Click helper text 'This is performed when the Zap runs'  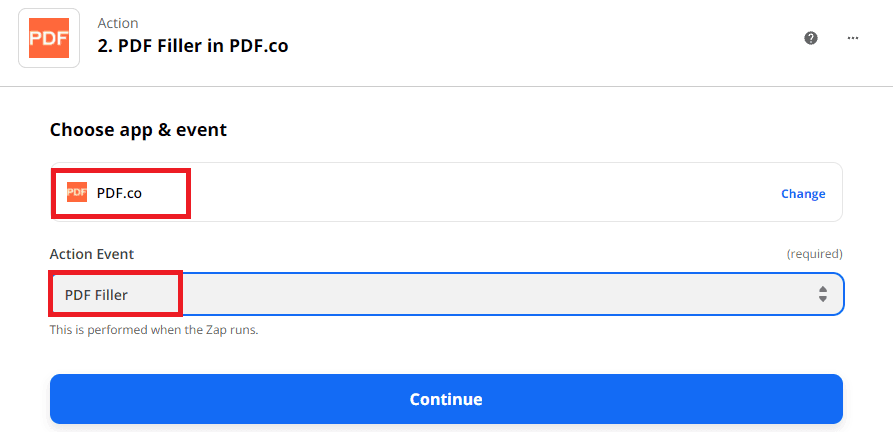(154, 329)
